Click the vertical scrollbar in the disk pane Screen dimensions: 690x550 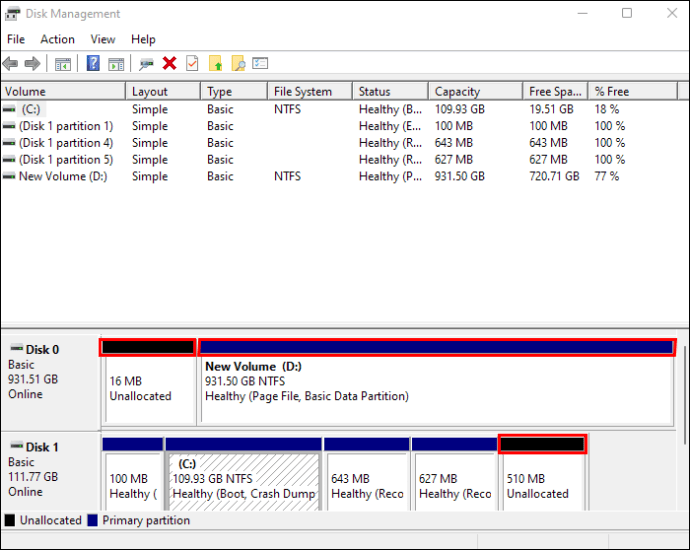coord(685,395)
